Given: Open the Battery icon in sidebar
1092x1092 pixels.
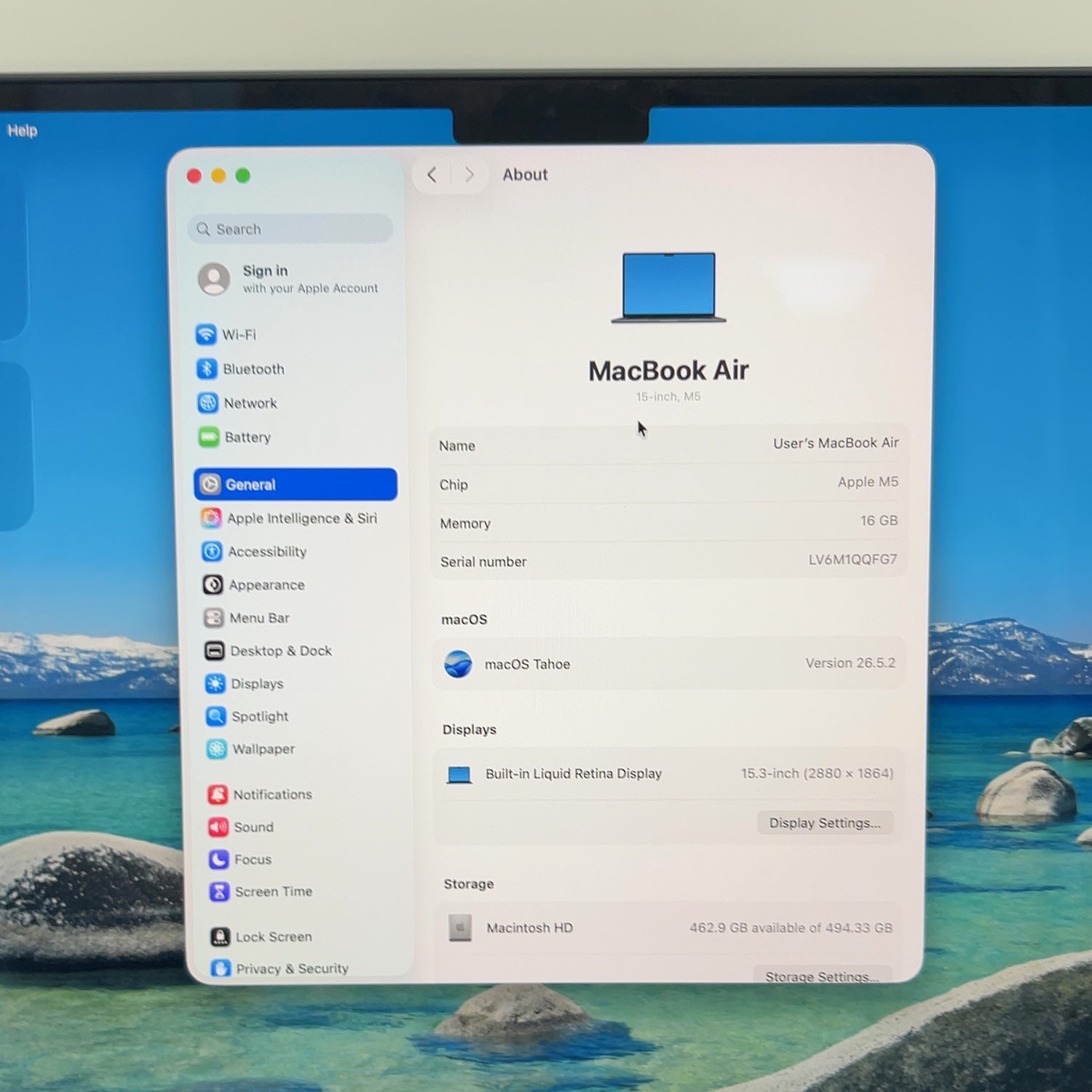Looking at the screenshot, I should (209, 437).
